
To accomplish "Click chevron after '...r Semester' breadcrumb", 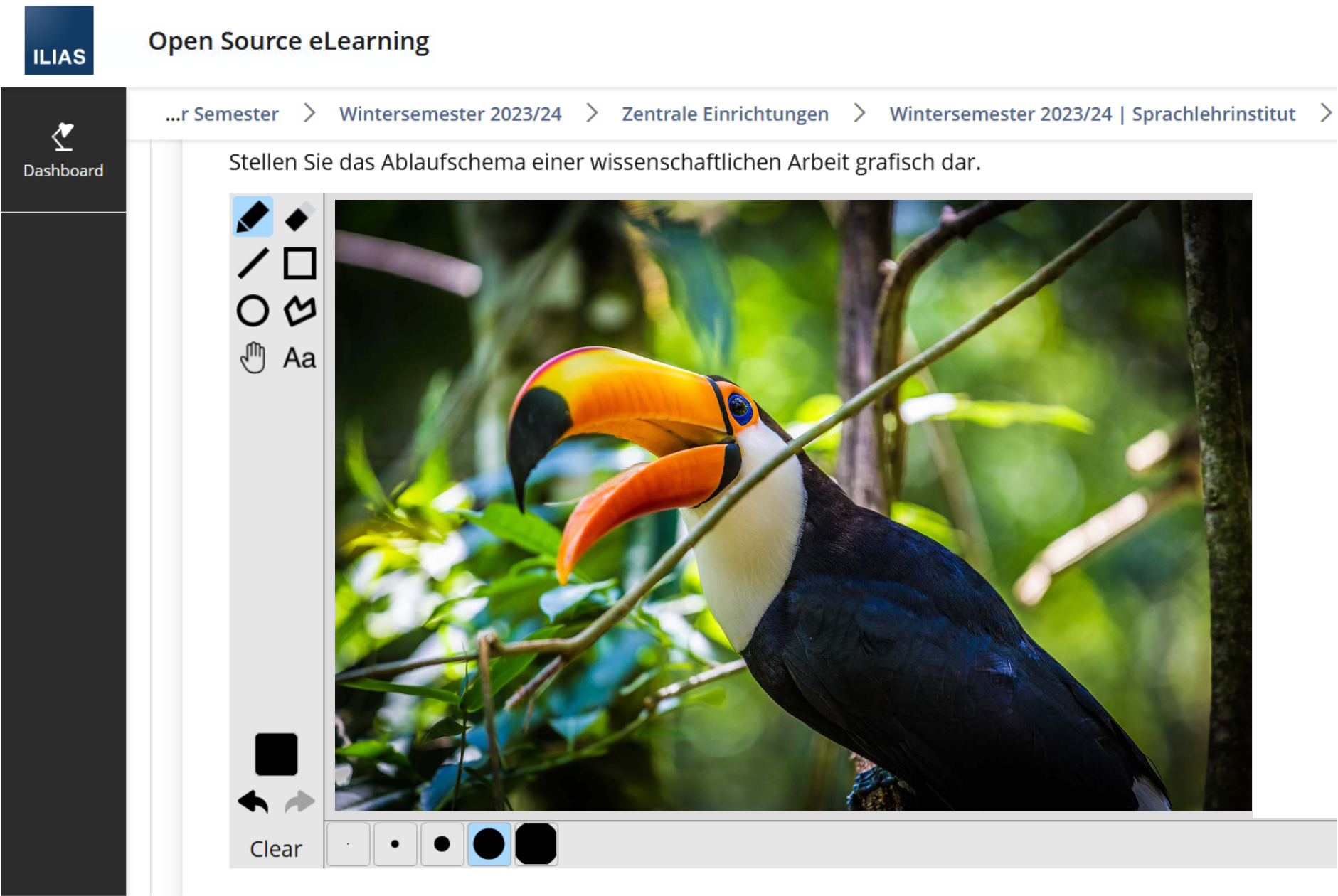I will [x=309, y=113].
